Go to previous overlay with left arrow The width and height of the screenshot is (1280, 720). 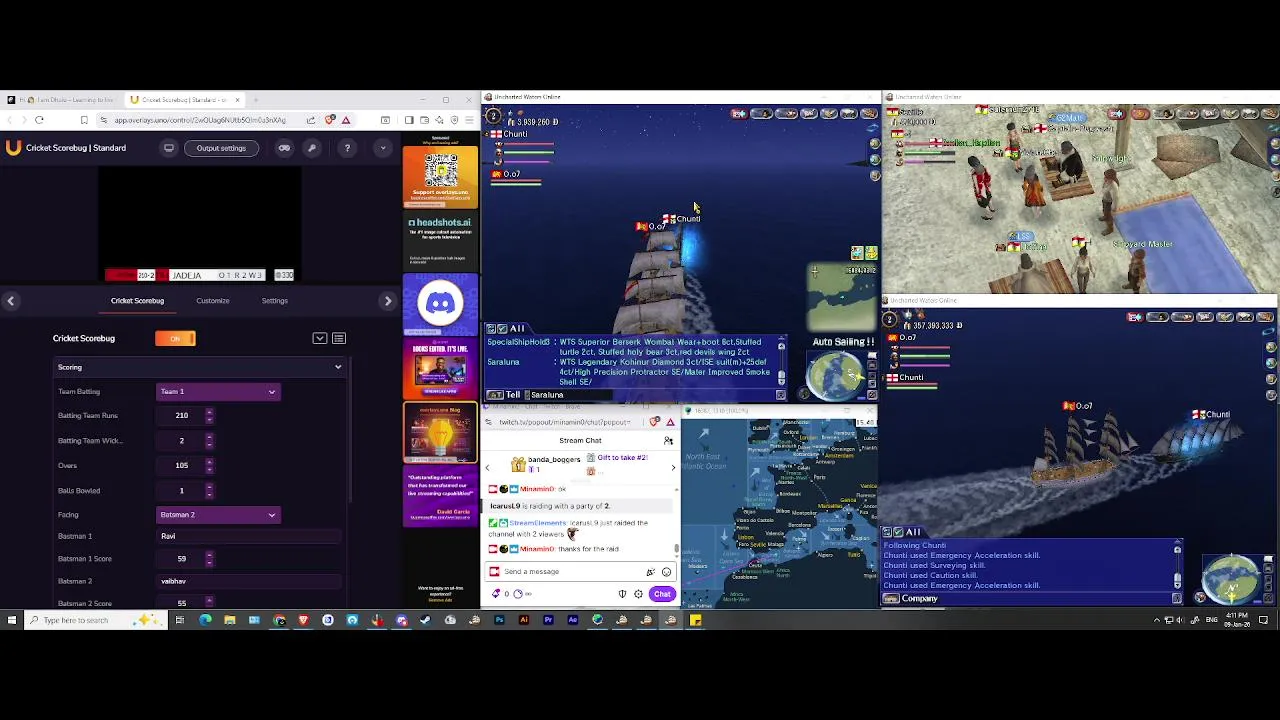tap(10, 301)
